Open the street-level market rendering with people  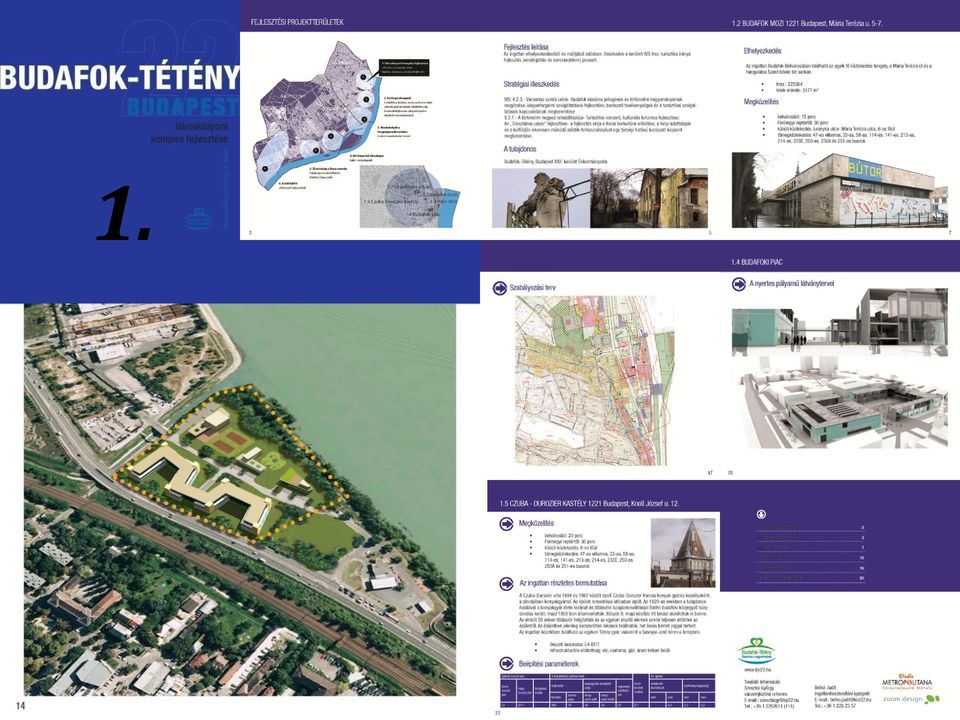click(x=839, y=322)
